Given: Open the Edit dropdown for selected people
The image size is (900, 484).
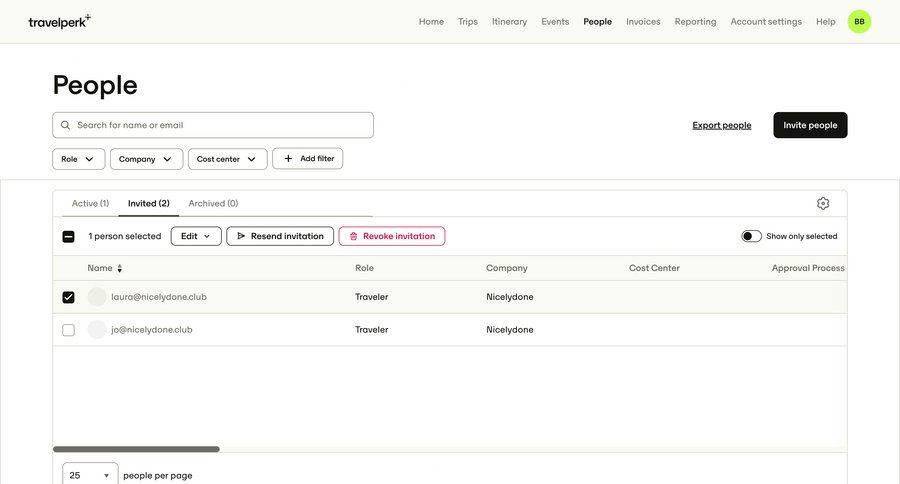Looking at the screenshot, I should click(196, 236).
